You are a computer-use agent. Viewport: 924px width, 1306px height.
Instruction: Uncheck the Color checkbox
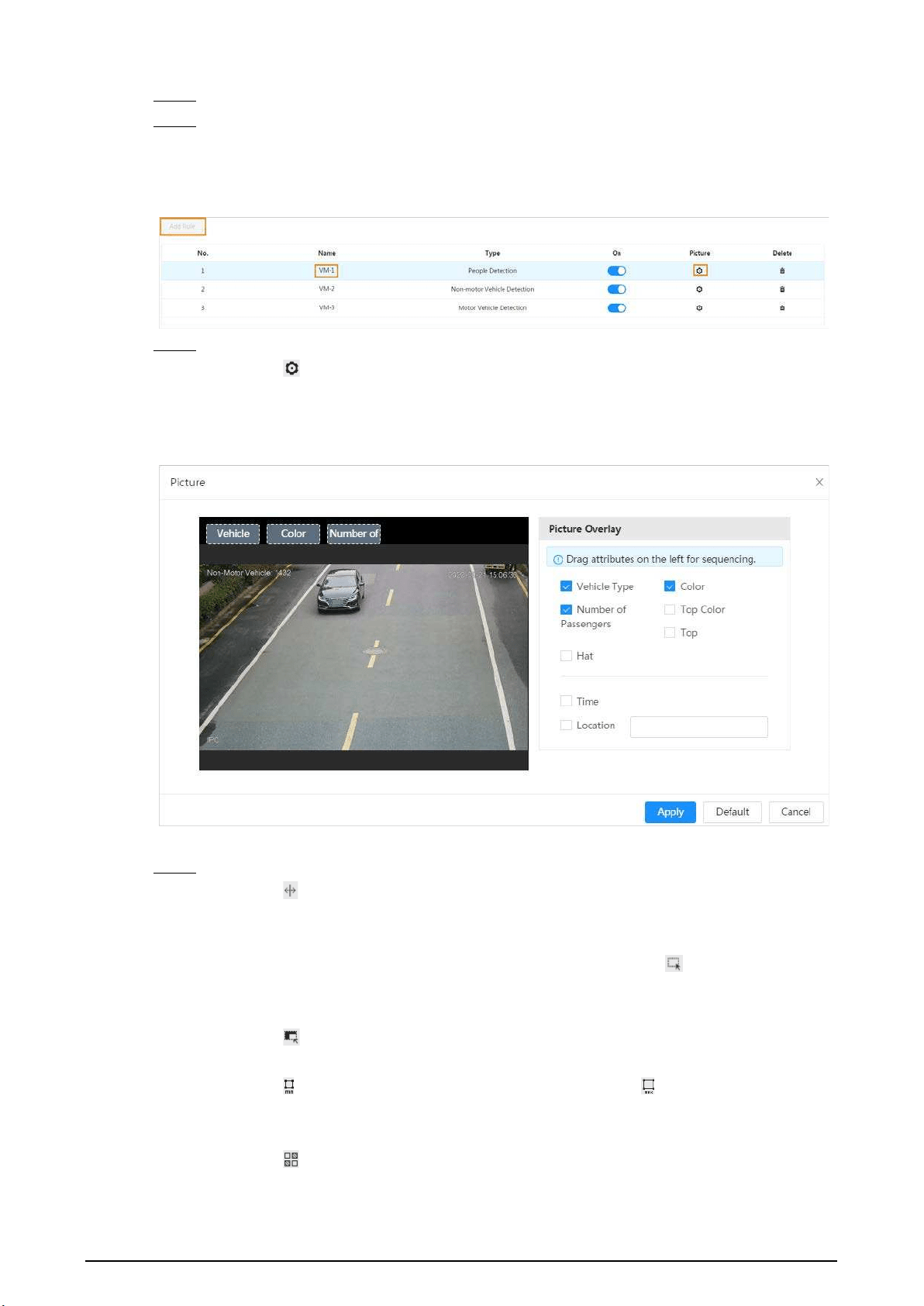pos(670,586)
